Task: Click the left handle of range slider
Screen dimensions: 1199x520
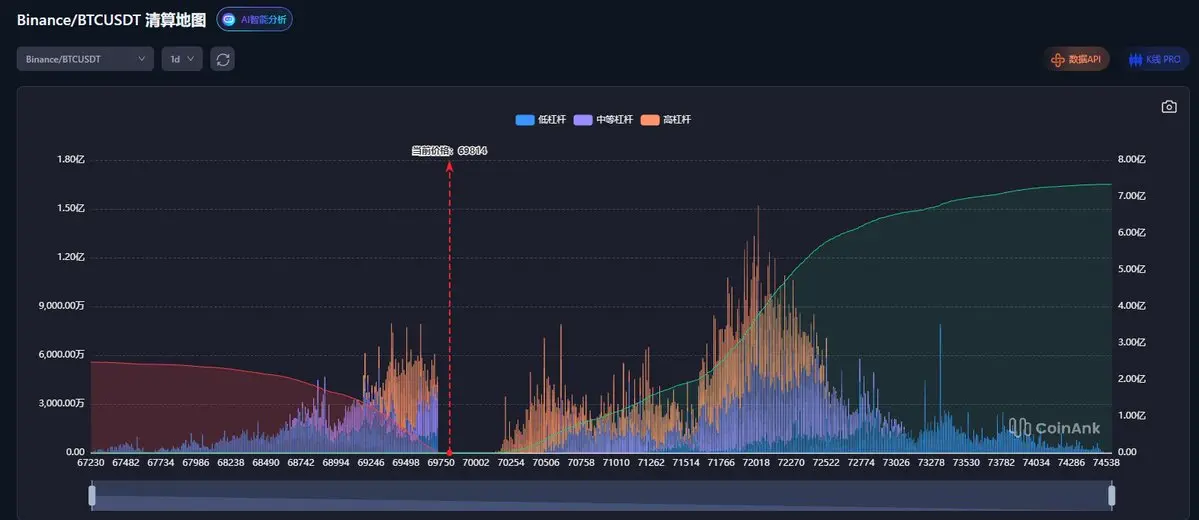Action: (92, 496)
